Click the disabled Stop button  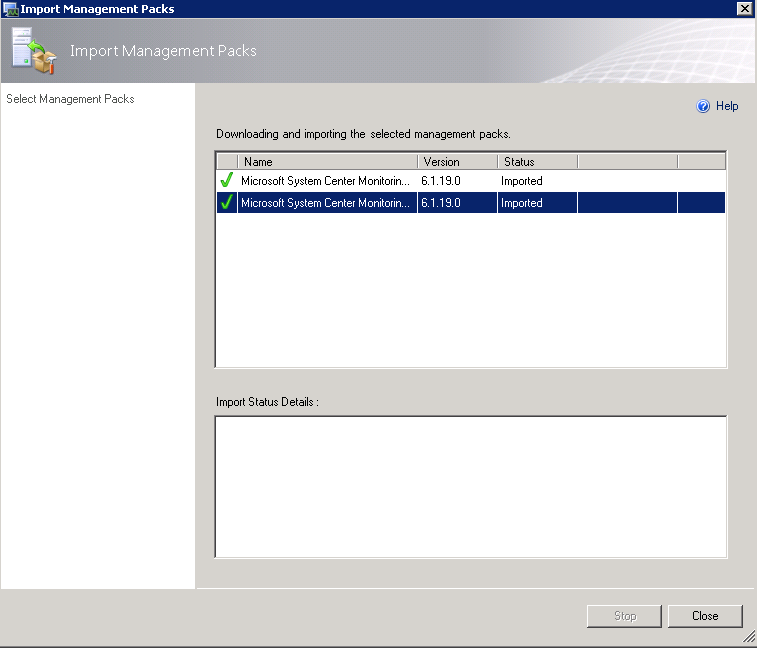624,616
